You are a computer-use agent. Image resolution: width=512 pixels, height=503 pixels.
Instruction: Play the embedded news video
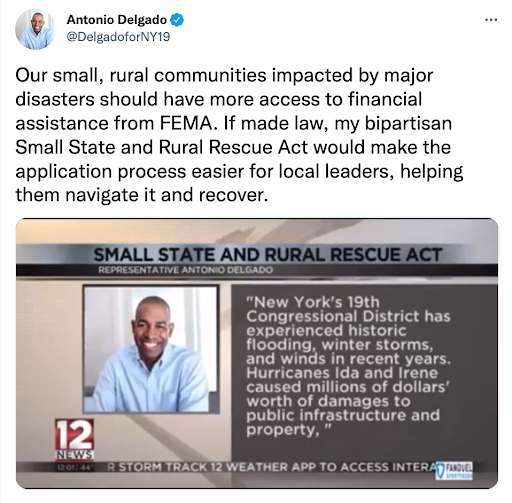pos(257,353)
